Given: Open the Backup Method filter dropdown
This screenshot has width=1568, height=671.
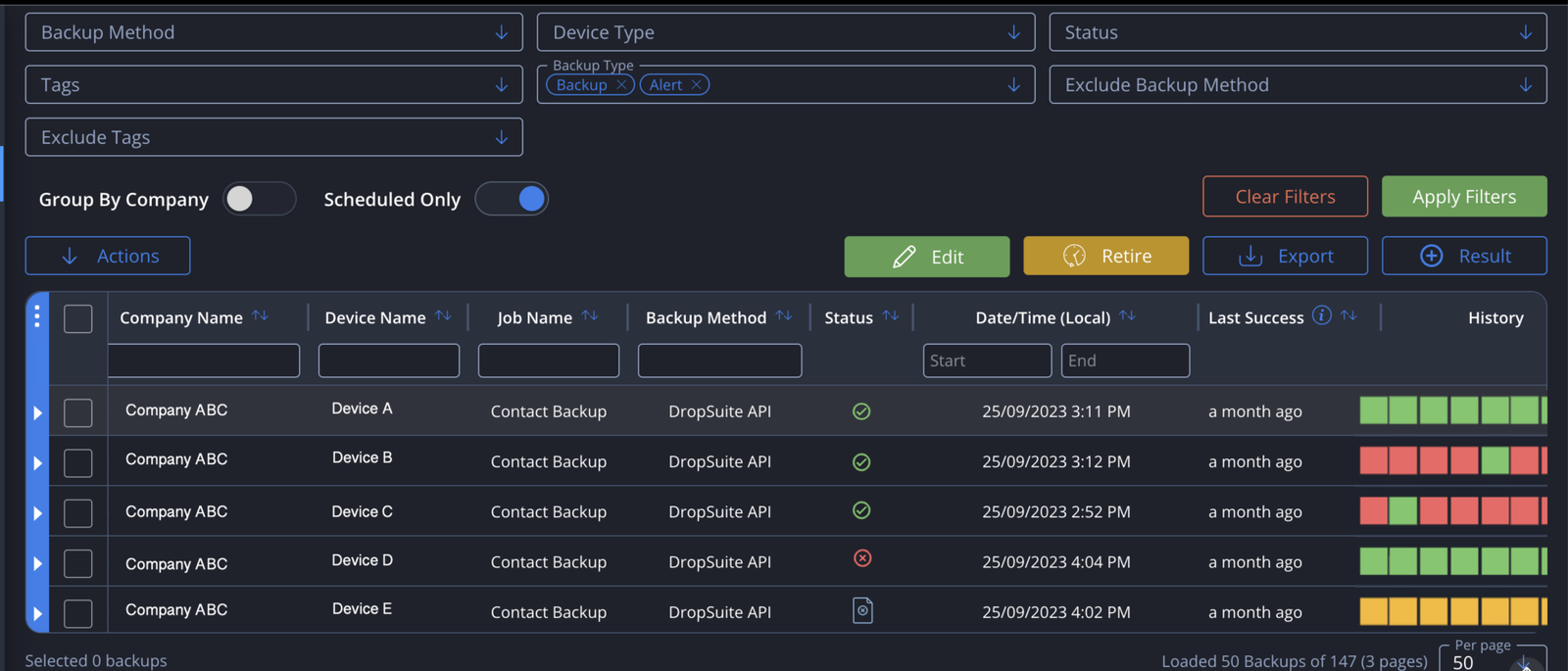Looking at the screenshot, I should click(273, 32).
